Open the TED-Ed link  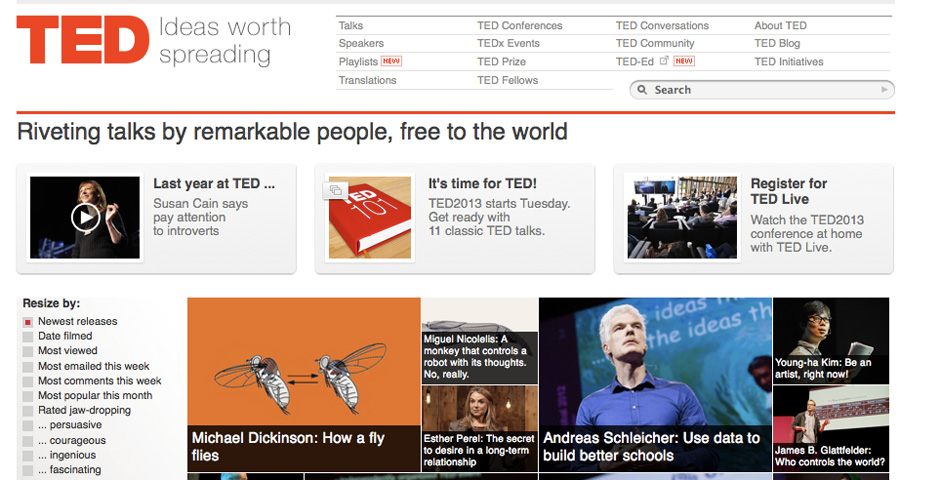(x=634, y=61)
